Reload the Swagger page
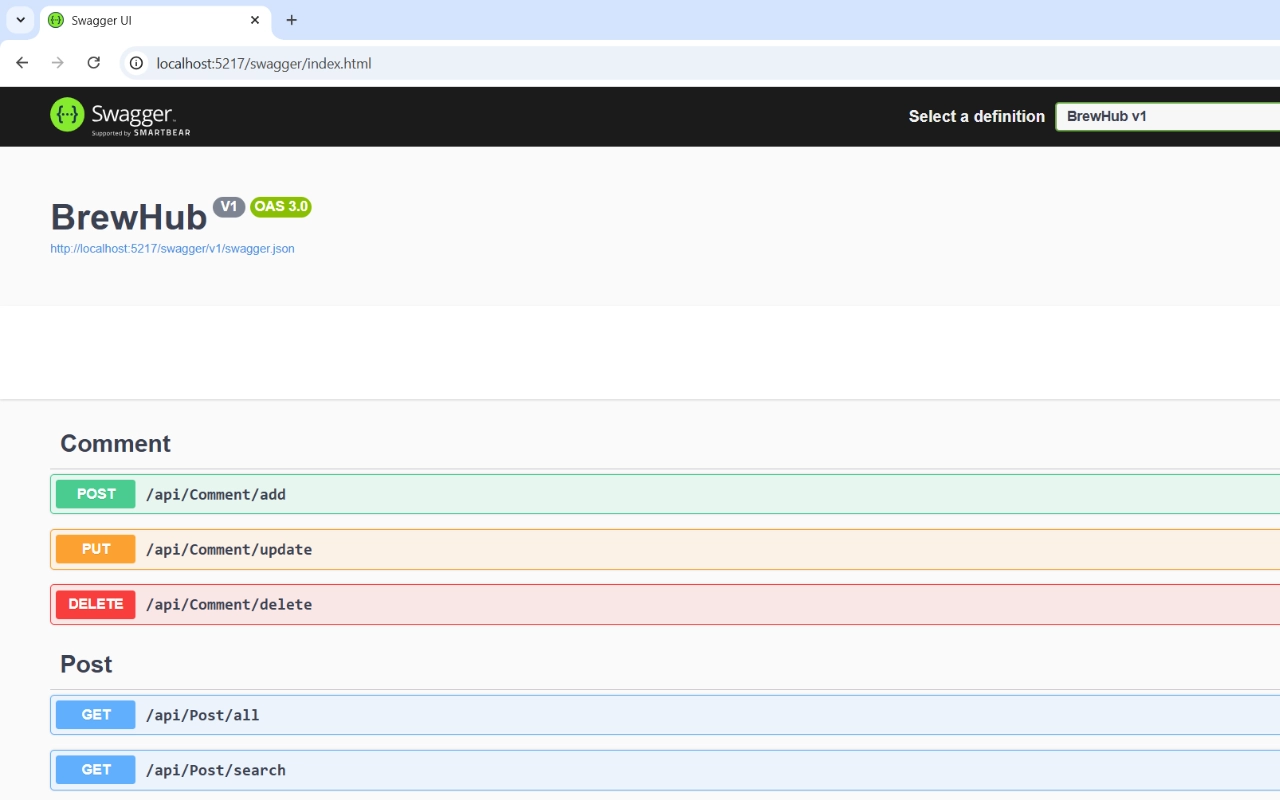Viewport: 1280px width, 800px height. tap(94, 63)
